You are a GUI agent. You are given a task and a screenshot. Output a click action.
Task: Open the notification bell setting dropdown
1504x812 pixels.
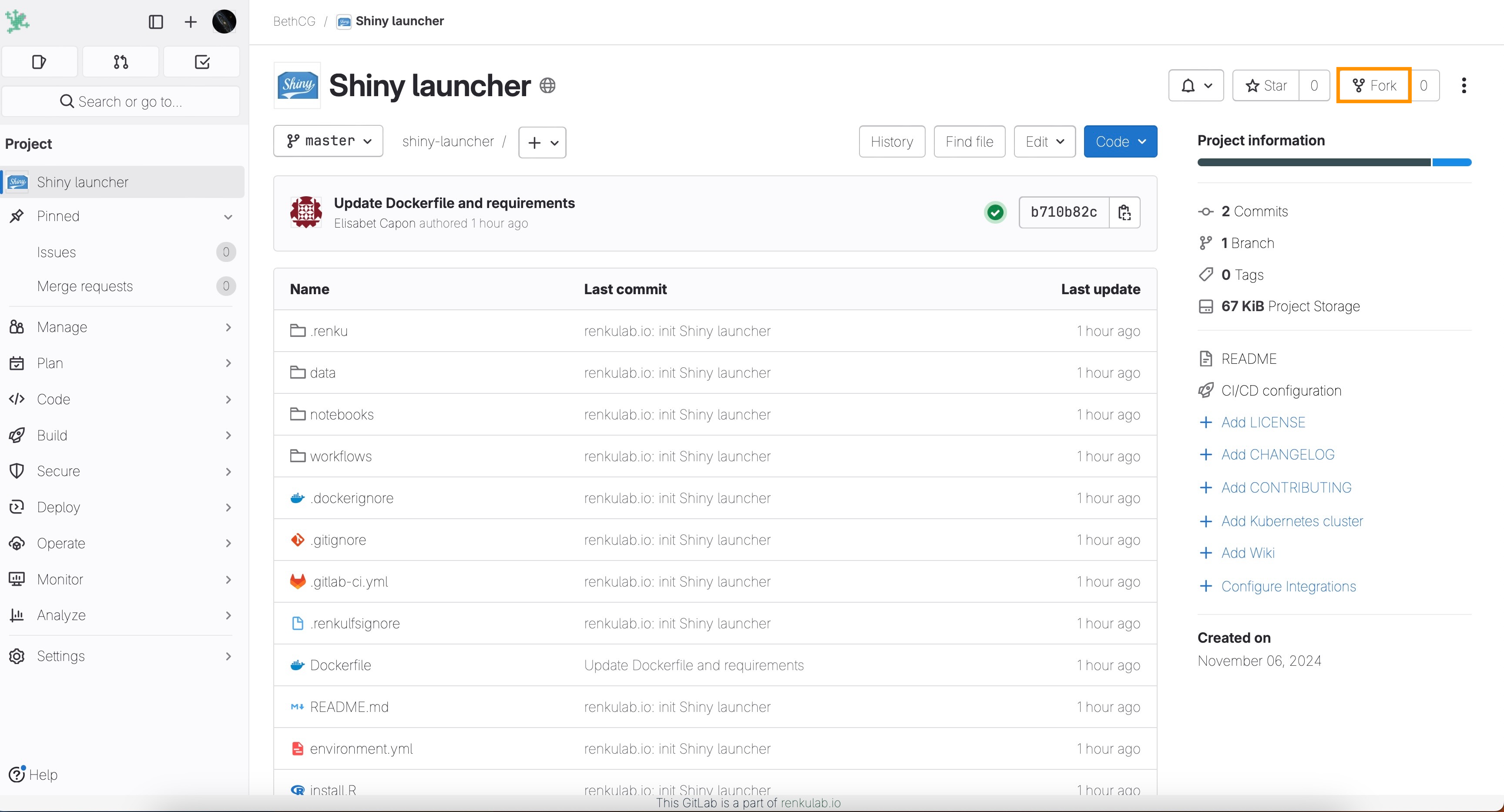pyautogui.click(x=1196, y=86)
